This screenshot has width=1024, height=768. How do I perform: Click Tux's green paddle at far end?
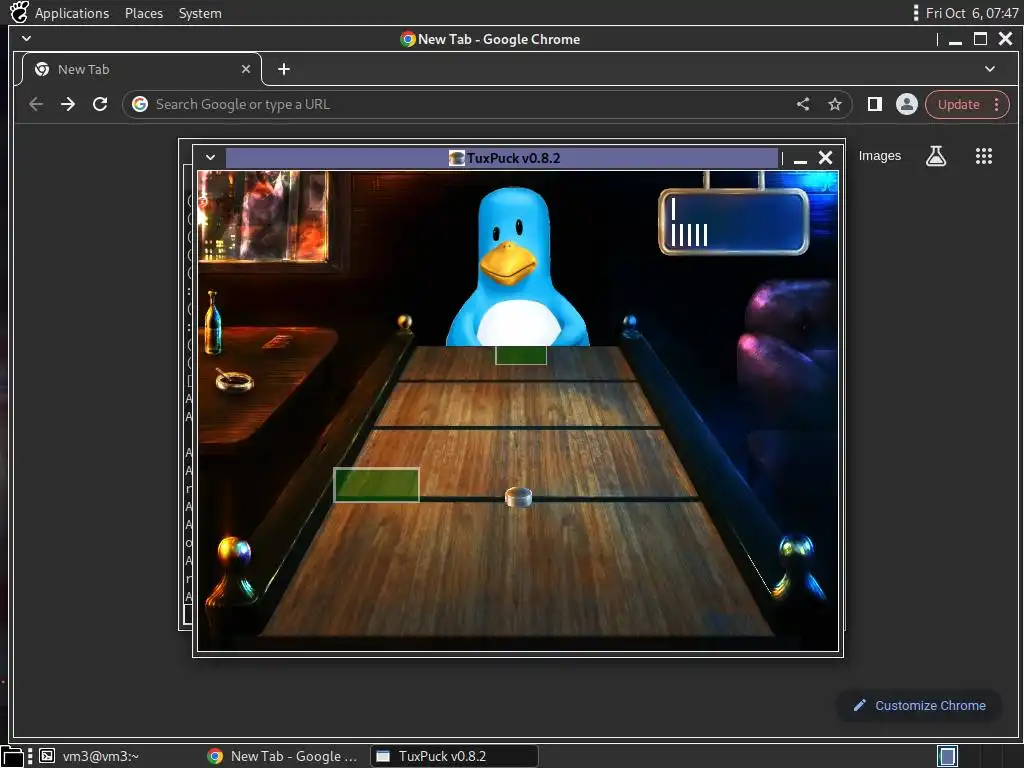click(x=520, y=355)
